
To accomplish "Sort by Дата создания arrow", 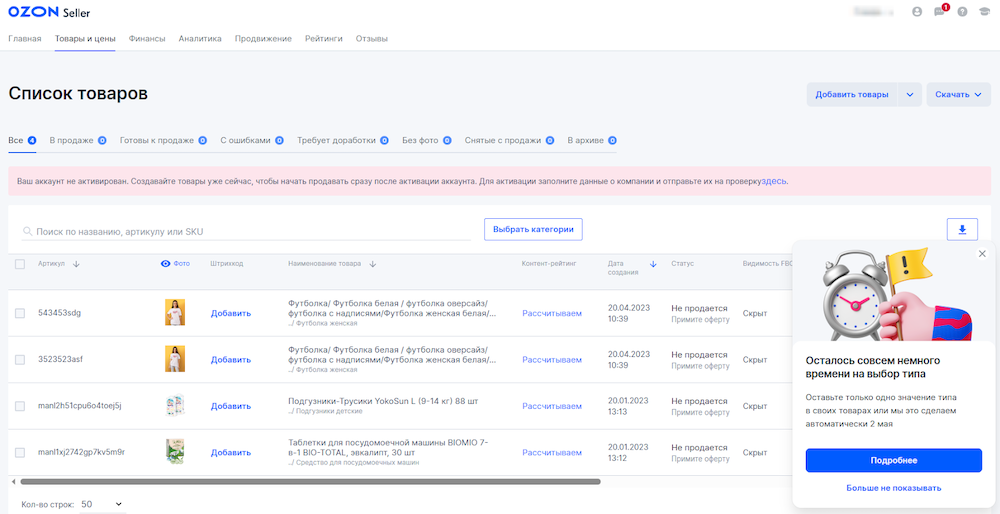I will [653, 264].
